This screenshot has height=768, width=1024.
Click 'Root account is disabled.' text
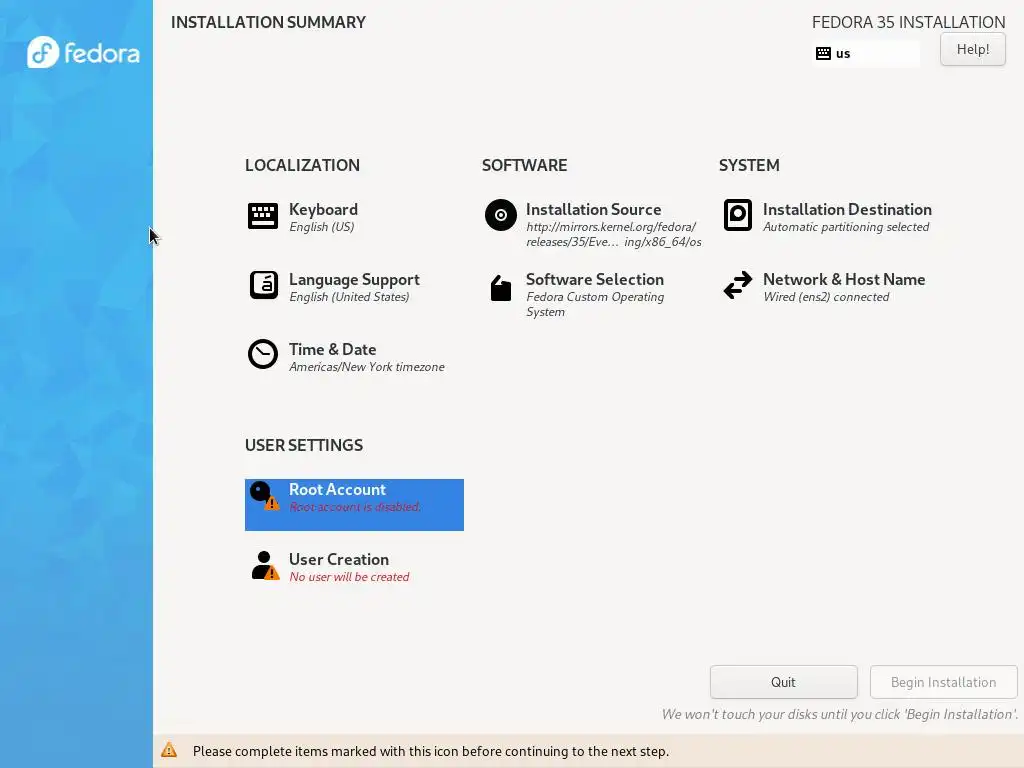tap(355, 507)
